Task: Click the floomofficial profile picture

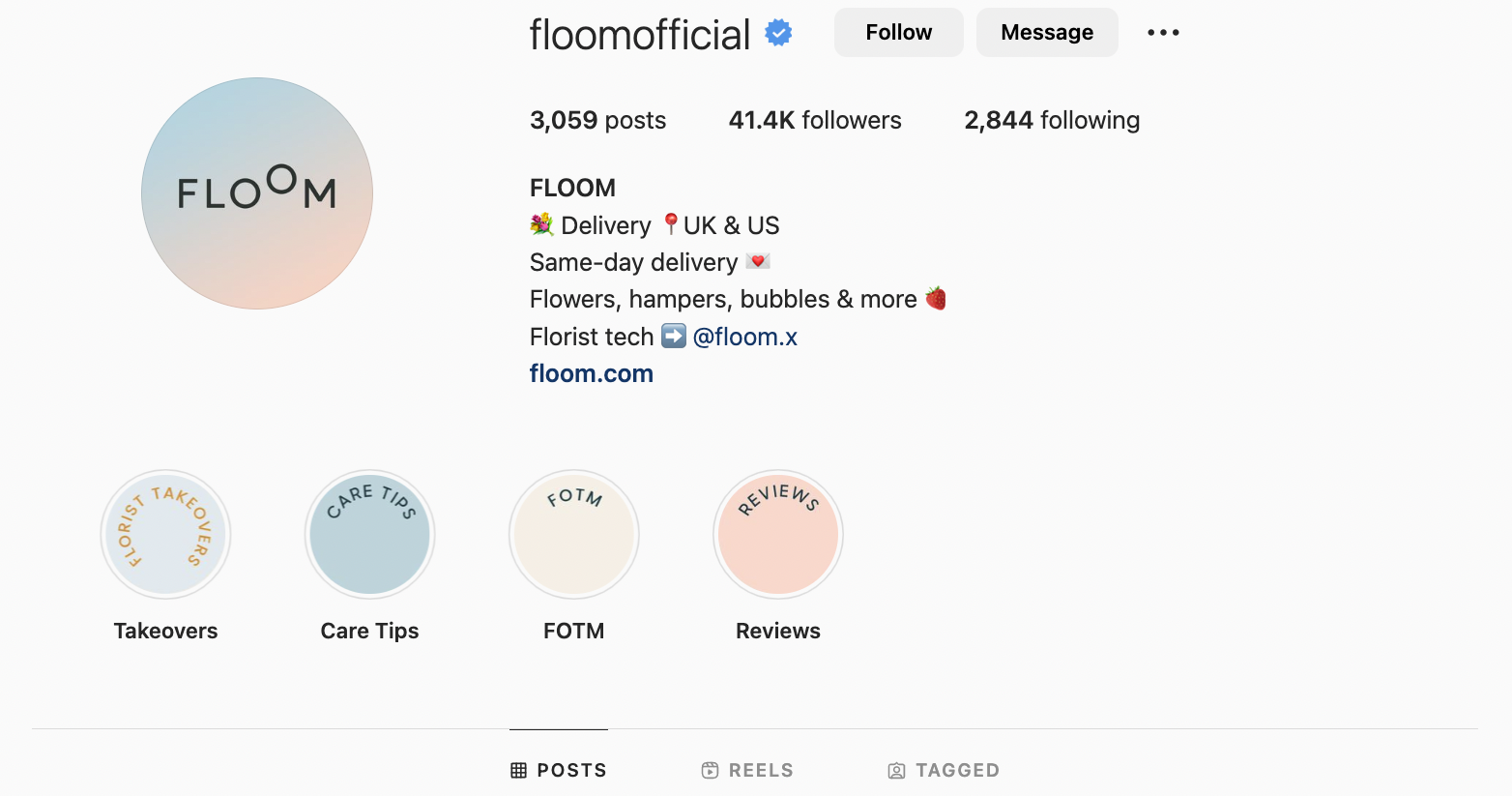Action: 256,193
